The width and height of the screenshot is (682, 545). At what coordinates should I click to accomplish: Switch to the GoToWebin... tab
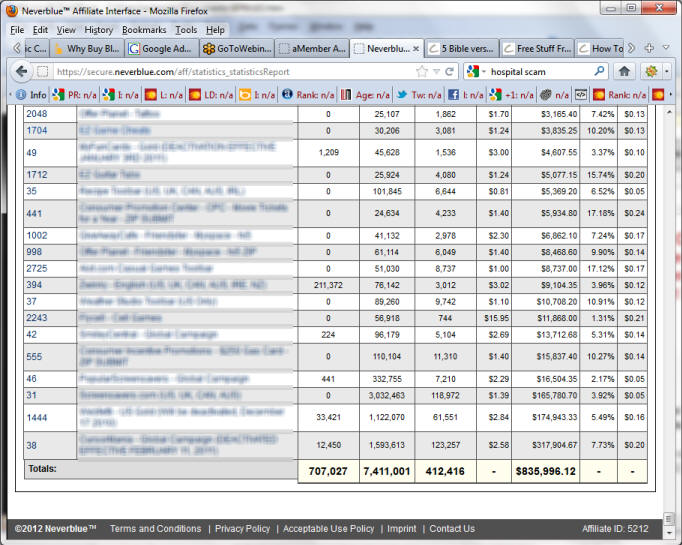click(x=237, y=49)
